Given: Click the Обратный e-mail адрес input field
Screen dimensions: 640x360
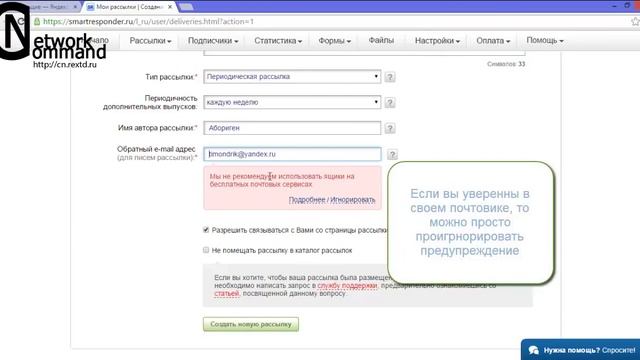Looking at the screenshot, I should (292, 154).
